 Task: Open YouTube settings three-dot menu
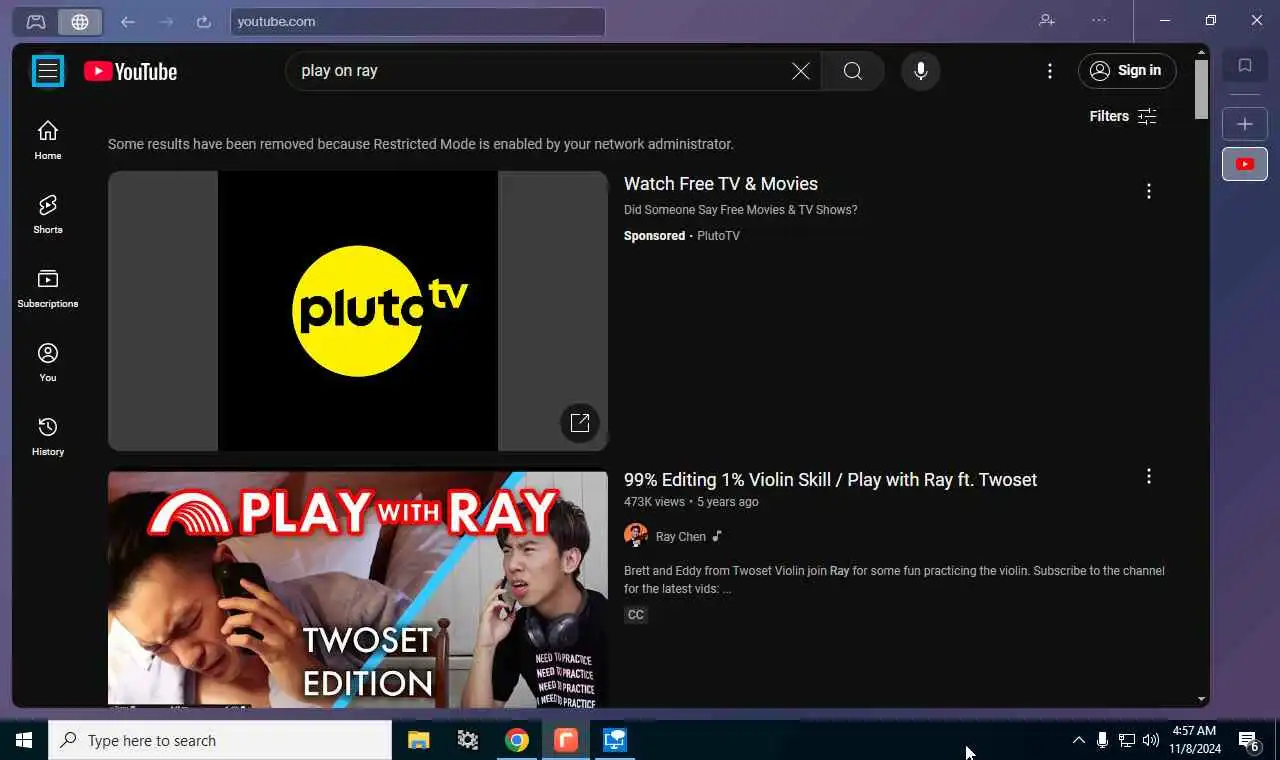click(x=1050, y=71)
